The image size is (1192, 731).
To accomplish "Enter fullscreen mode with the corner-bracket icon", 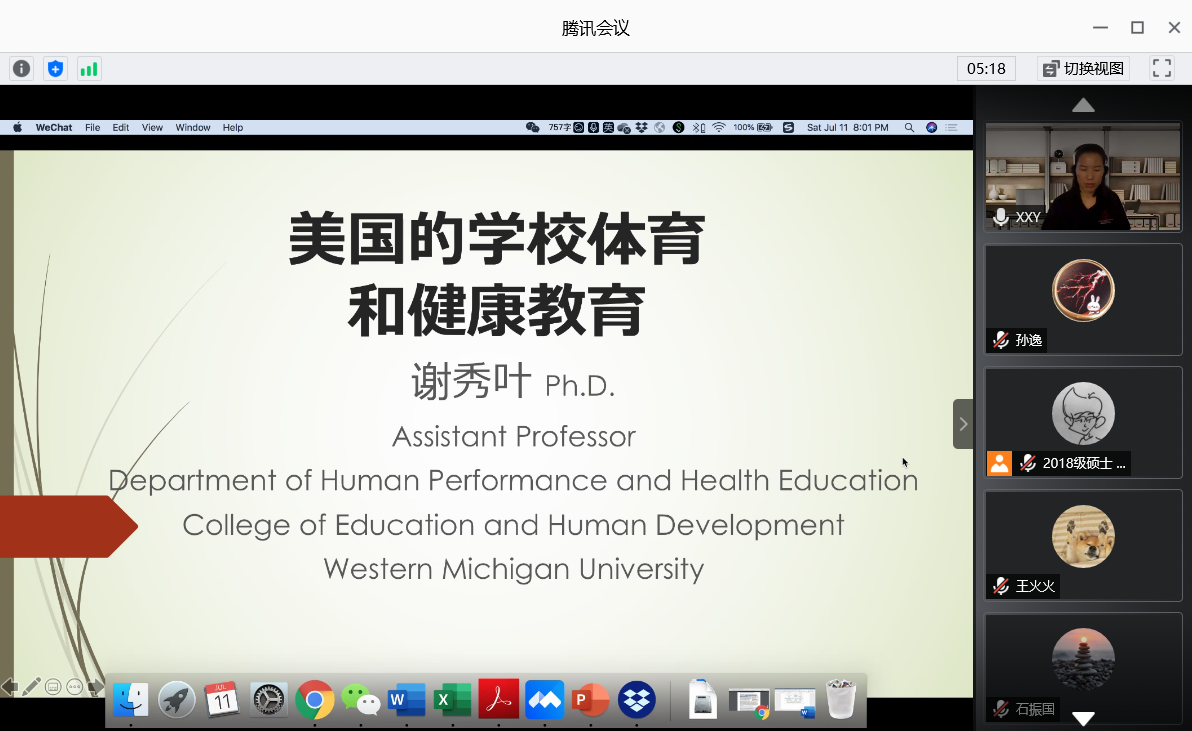I will [x=1161, y=69].
